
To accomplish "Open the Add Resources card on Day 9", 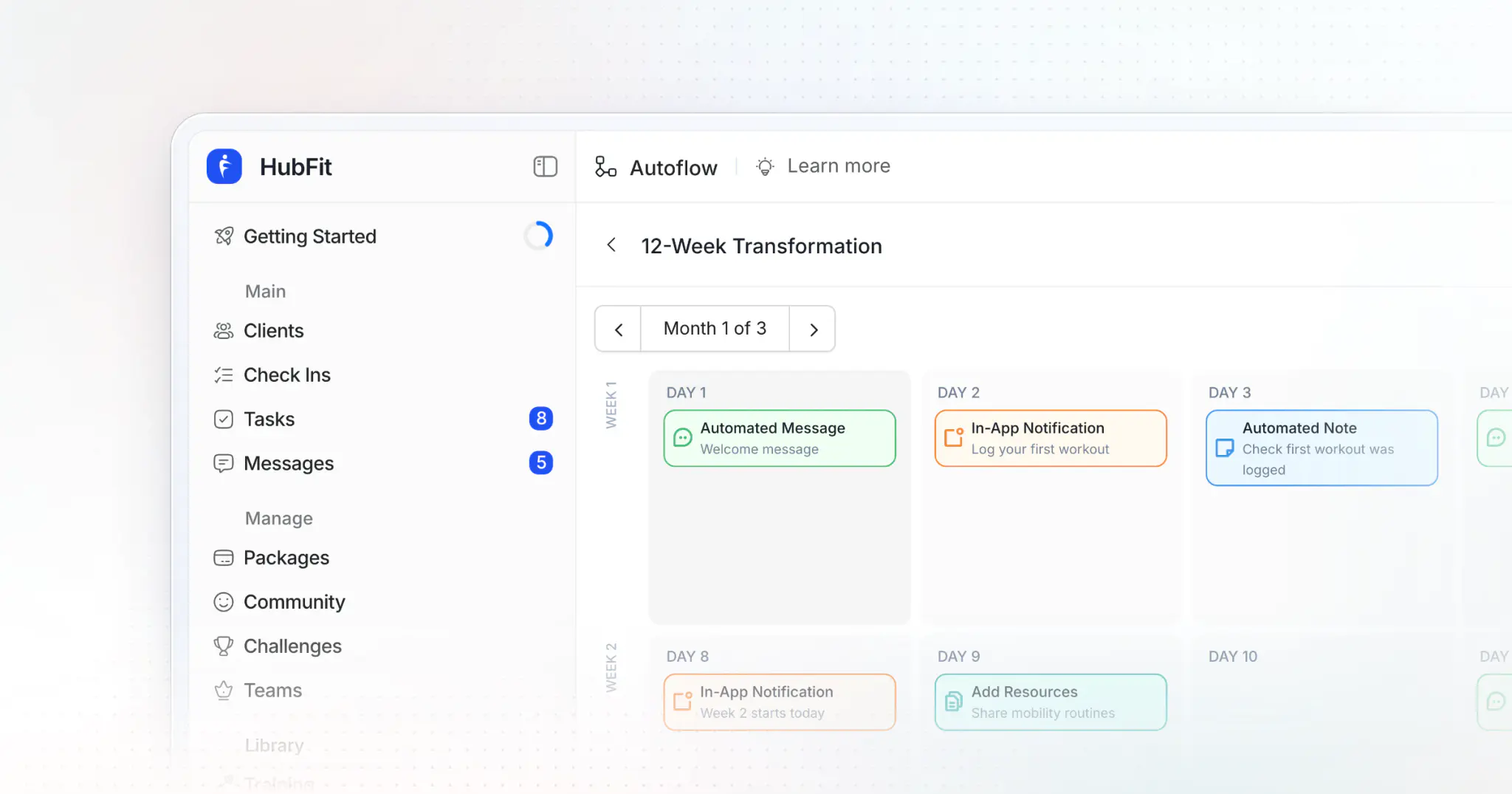I will pyautogui.click(x=1051, y=702).
